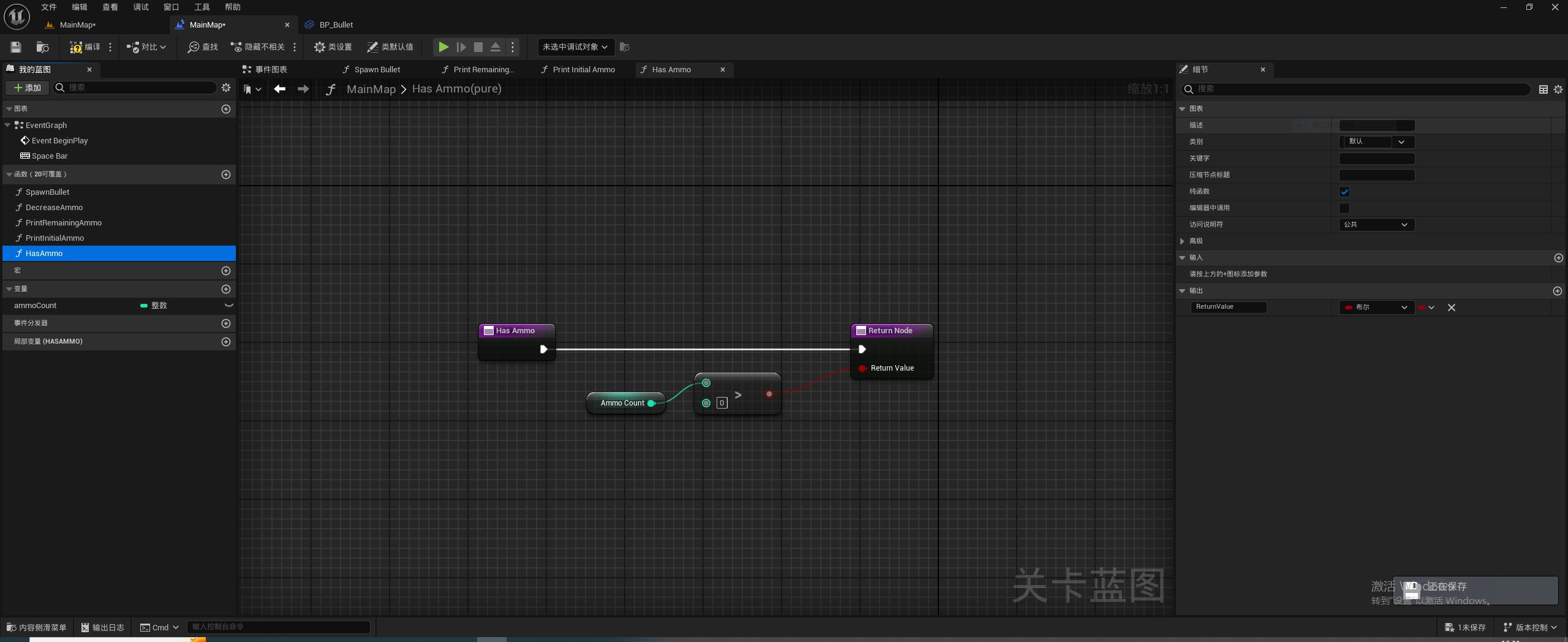Viewport: 1568px width, 642px height.
Task: Toggle 隐藏不相关 hide unrelated nodes
Action: [257, 47]
